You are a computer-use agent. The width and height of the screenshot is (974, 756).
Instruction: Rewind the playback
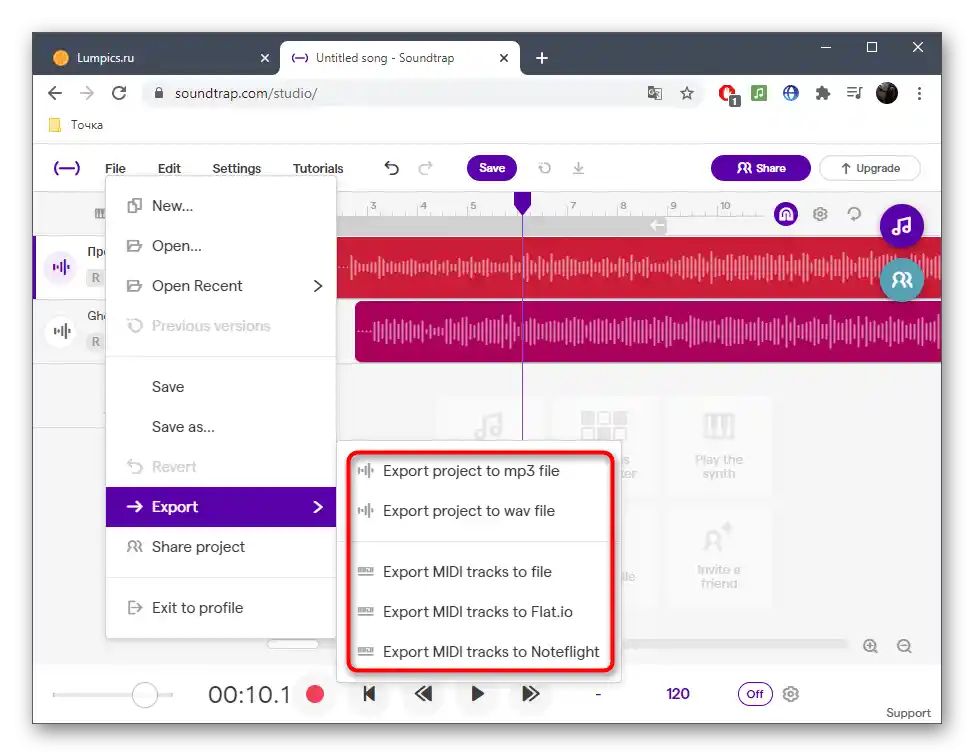coord(424,694)
